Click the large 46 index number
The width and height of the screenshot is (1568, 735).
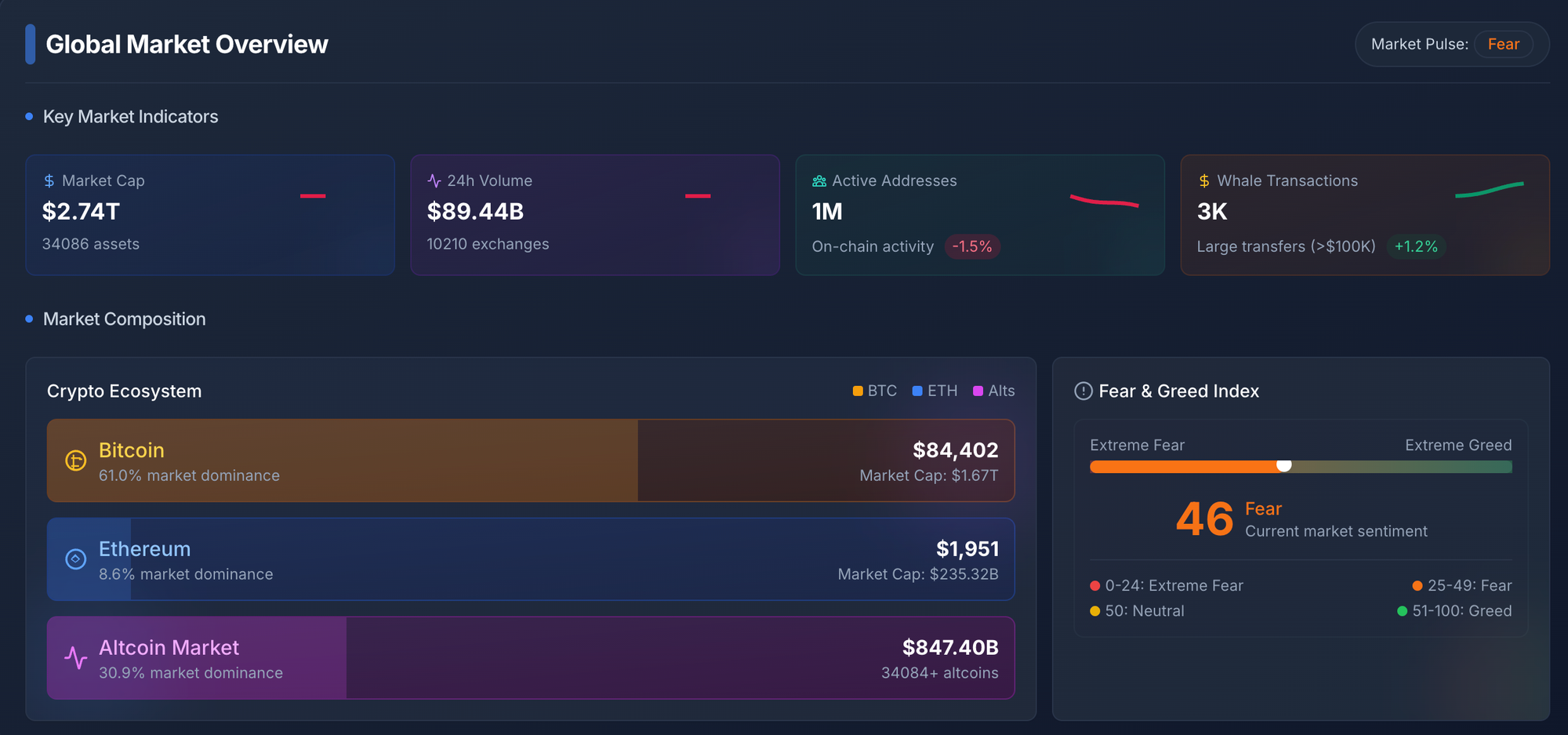coord(1205,519)
